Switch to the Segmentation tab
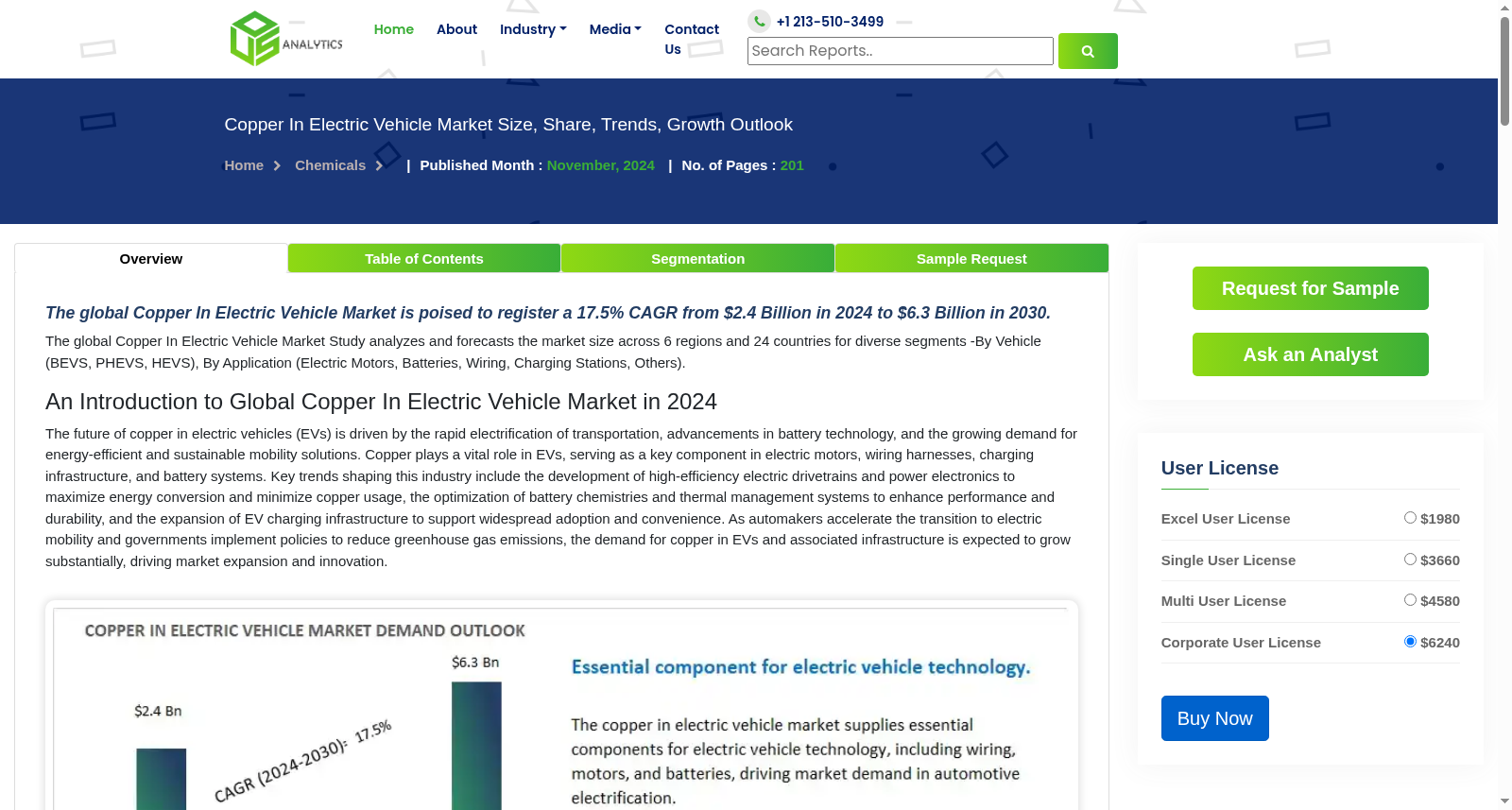1512x810 pixels. [x=697, y=259]
